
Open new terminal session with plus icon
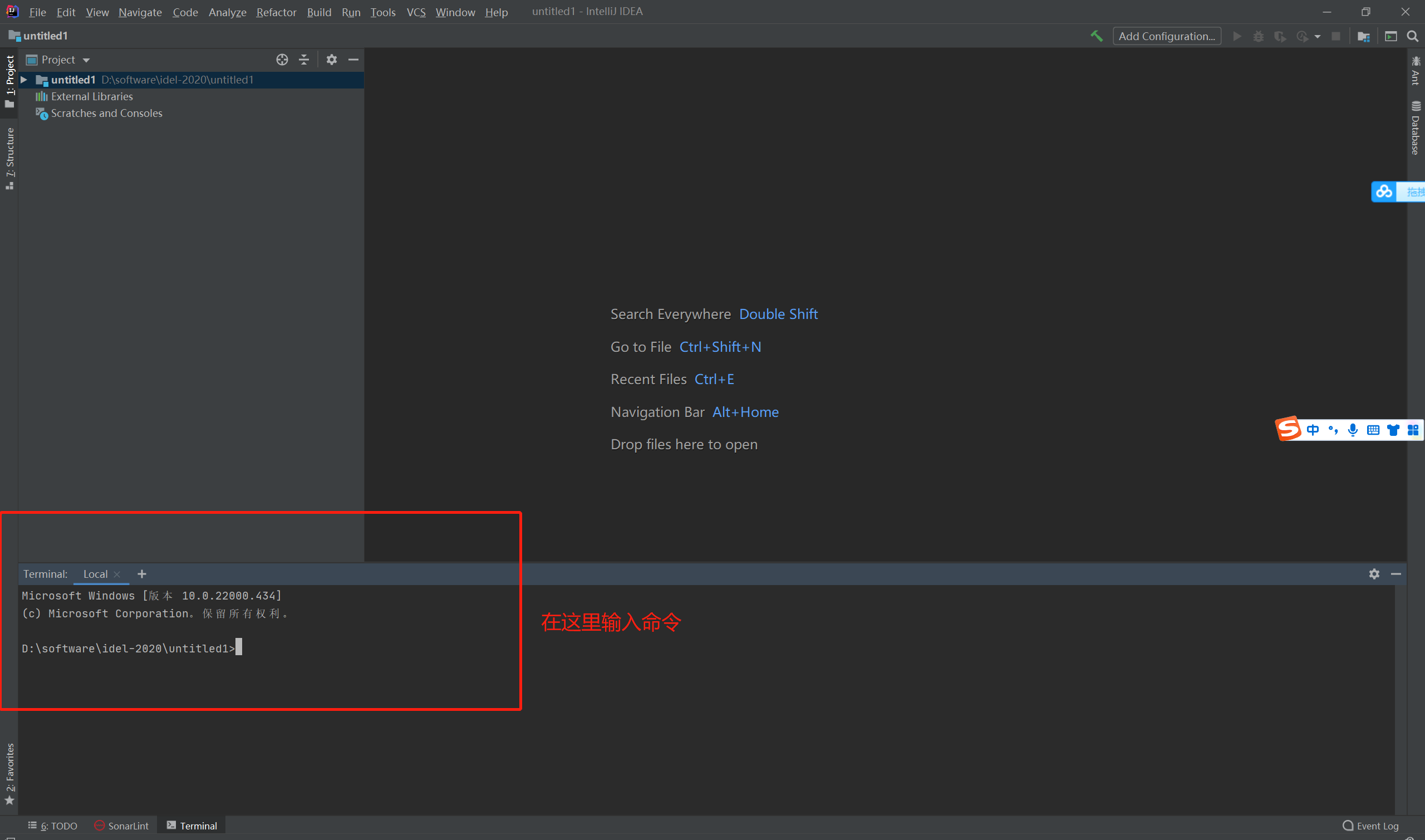tap(141, 573)
